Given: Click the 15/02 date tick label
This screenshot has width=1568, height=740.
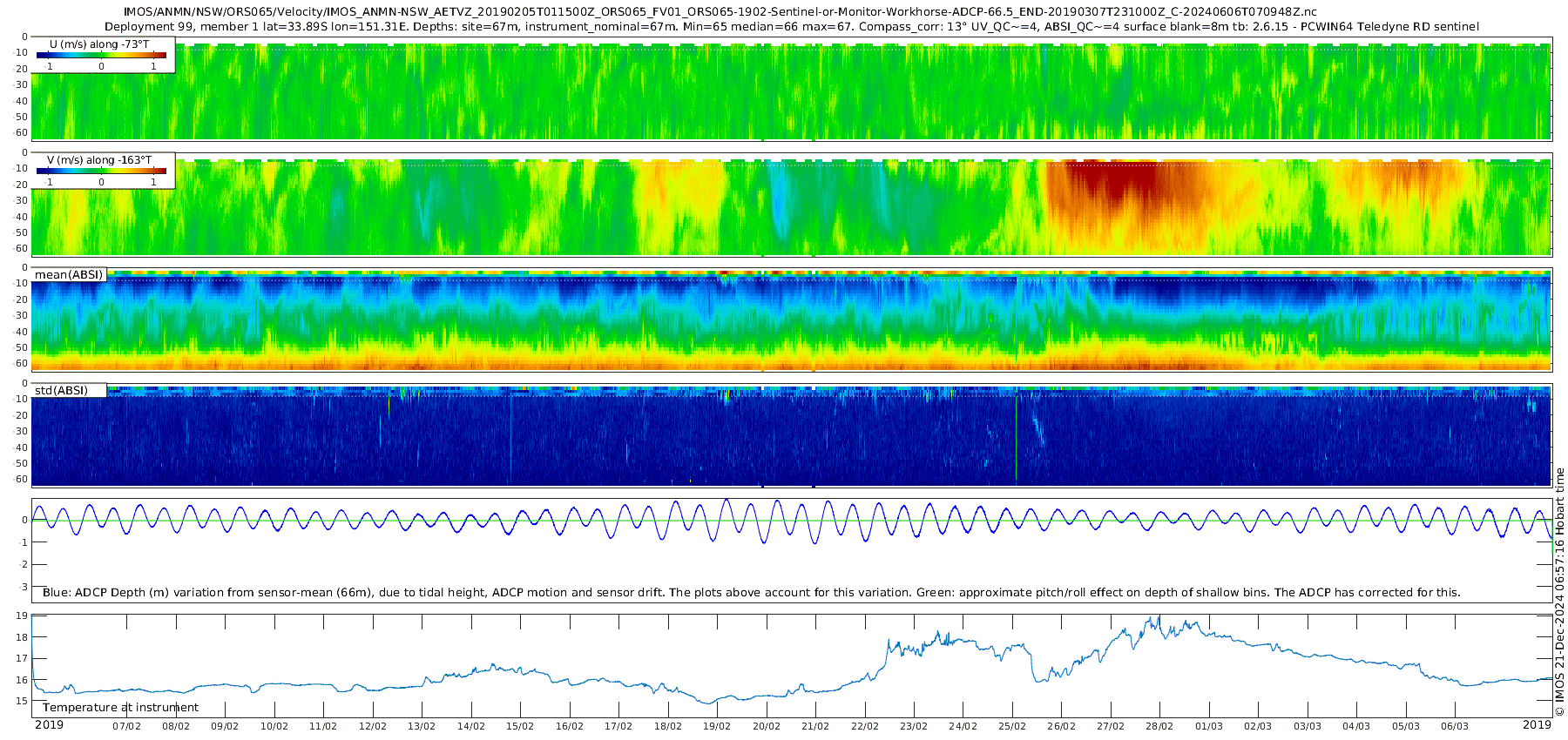Looking at the screenshot, I should [520, 726].
